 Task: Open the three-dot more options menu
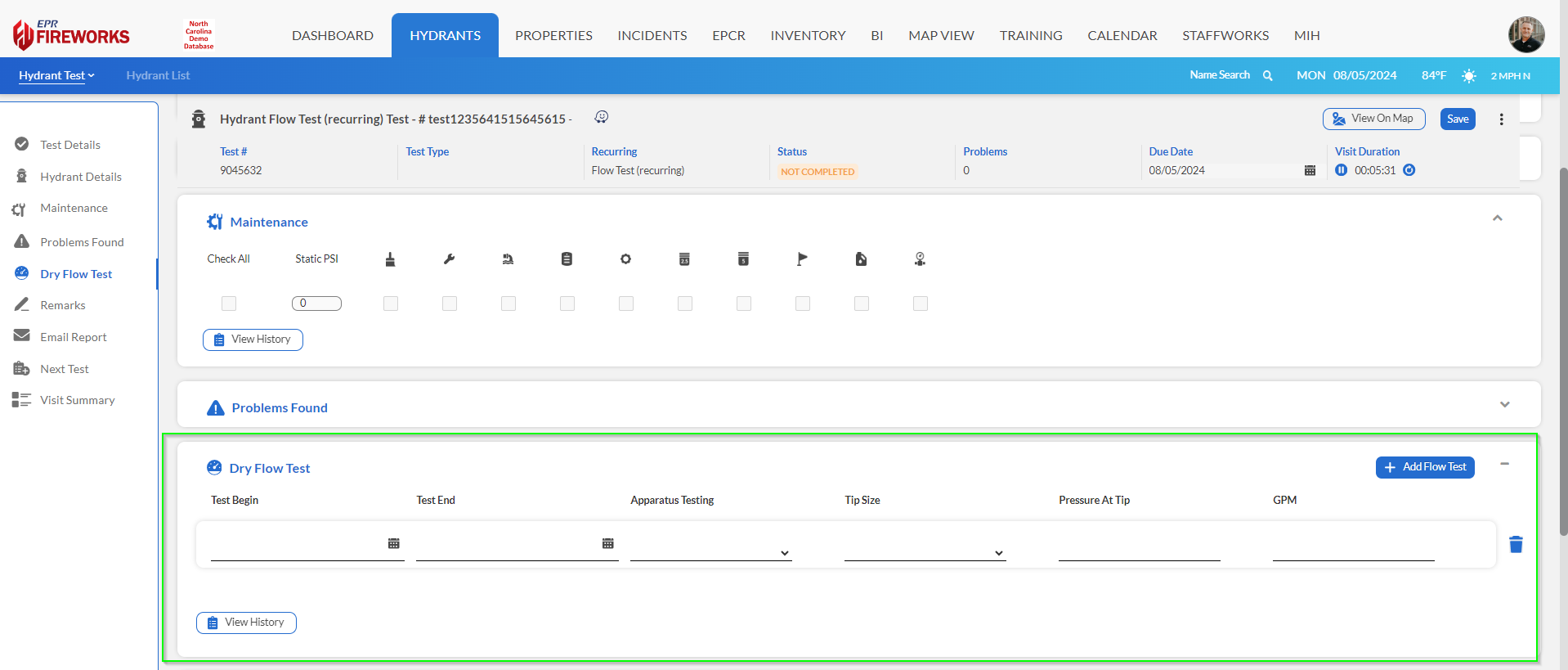coord(1501,119)
